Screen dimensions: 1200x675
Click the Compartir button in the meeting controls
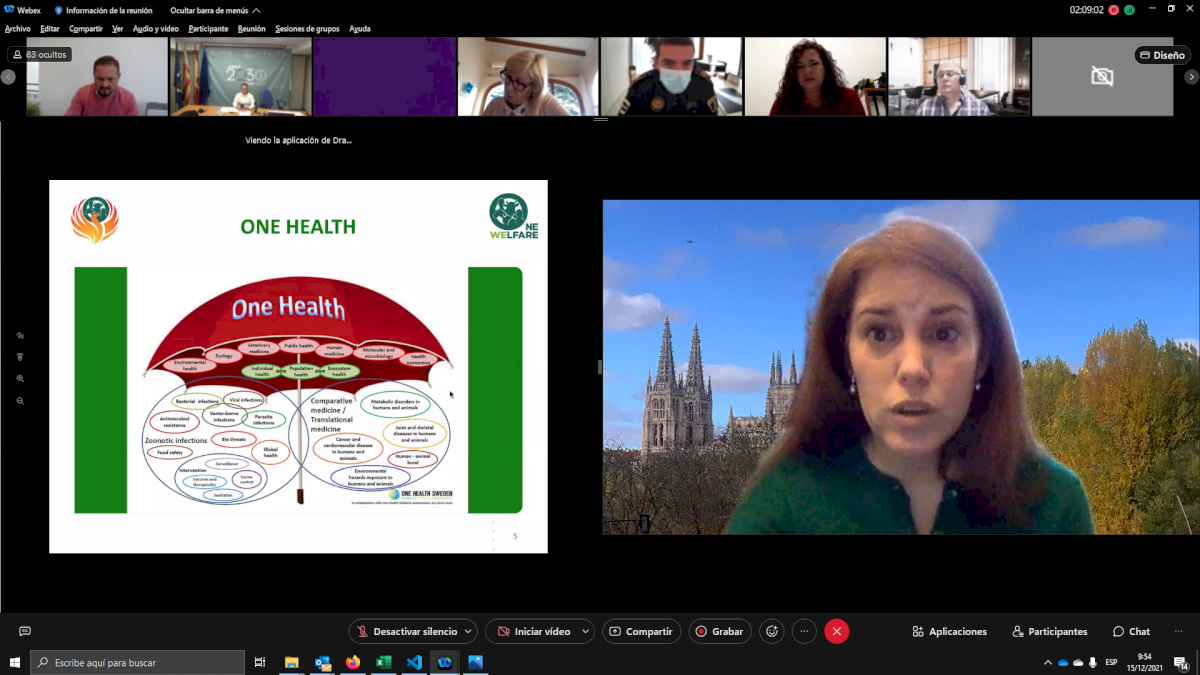coord(641,632)
